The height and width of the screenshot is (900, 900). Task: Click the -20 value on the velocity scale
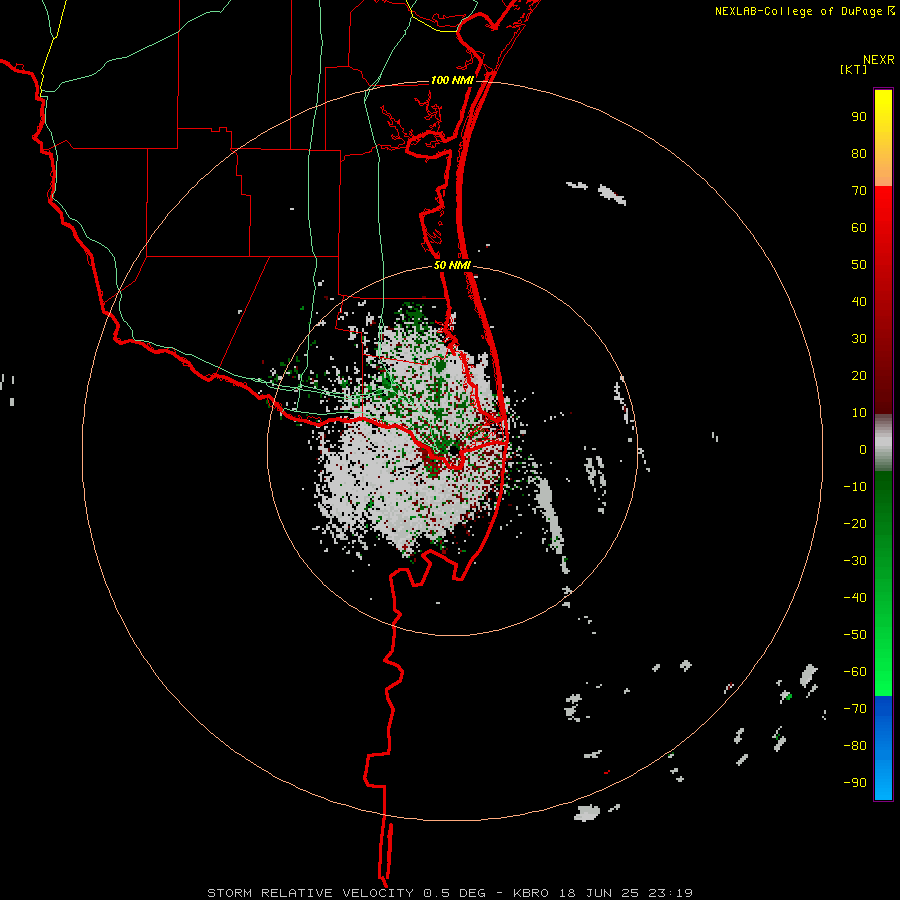pos(855,523)
